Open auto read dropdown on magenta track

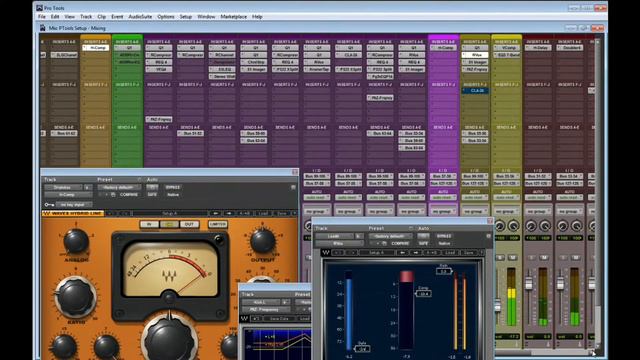[x=443, y=198]
